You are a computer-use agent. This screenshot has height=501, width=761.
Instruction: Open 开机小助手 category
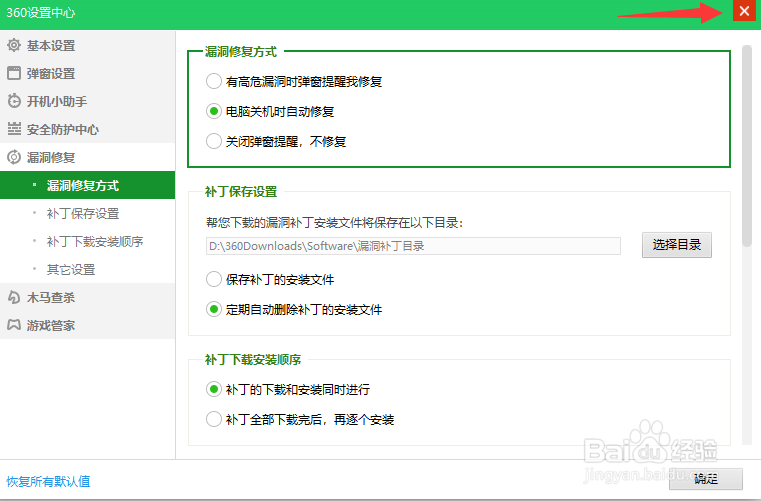tap(87, 101)
